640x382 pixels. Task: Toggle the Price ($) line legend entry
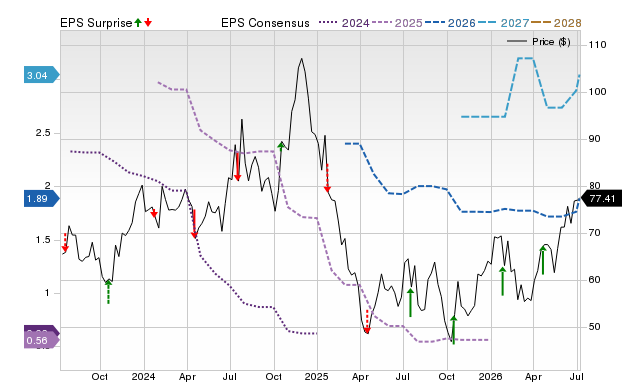(539, 42)
